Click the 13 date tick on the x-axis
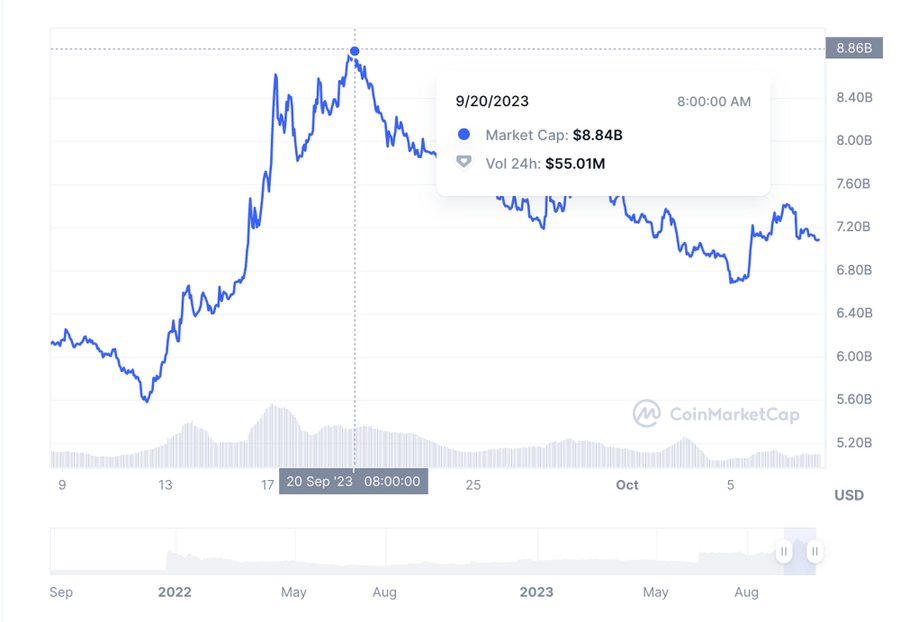This screenshot has width=900, height=622. (x=165, y=485)
